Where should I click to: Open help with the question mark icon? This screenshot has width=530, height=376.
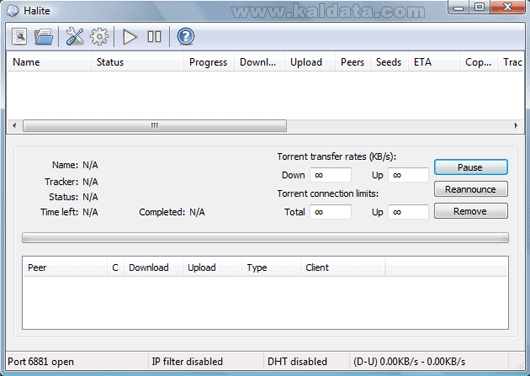click(x=186, y=37)
